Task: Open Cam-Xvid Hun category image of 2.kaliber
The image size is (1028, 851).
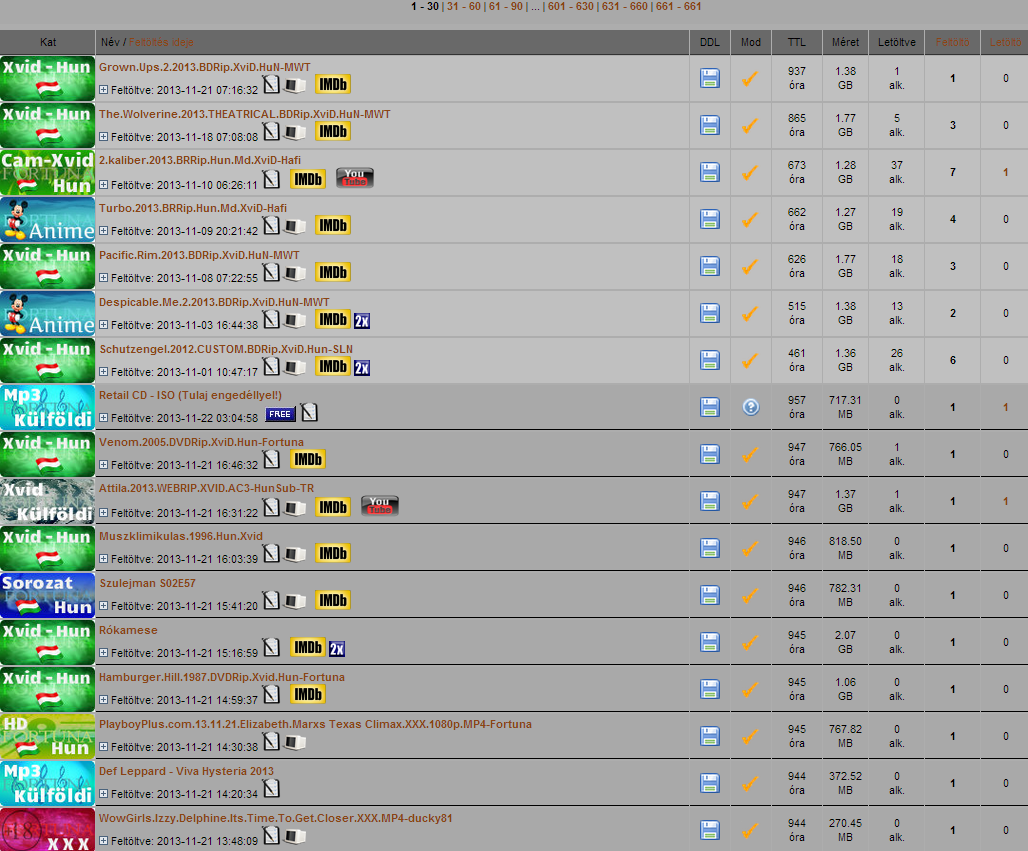Action: [48, 172]
